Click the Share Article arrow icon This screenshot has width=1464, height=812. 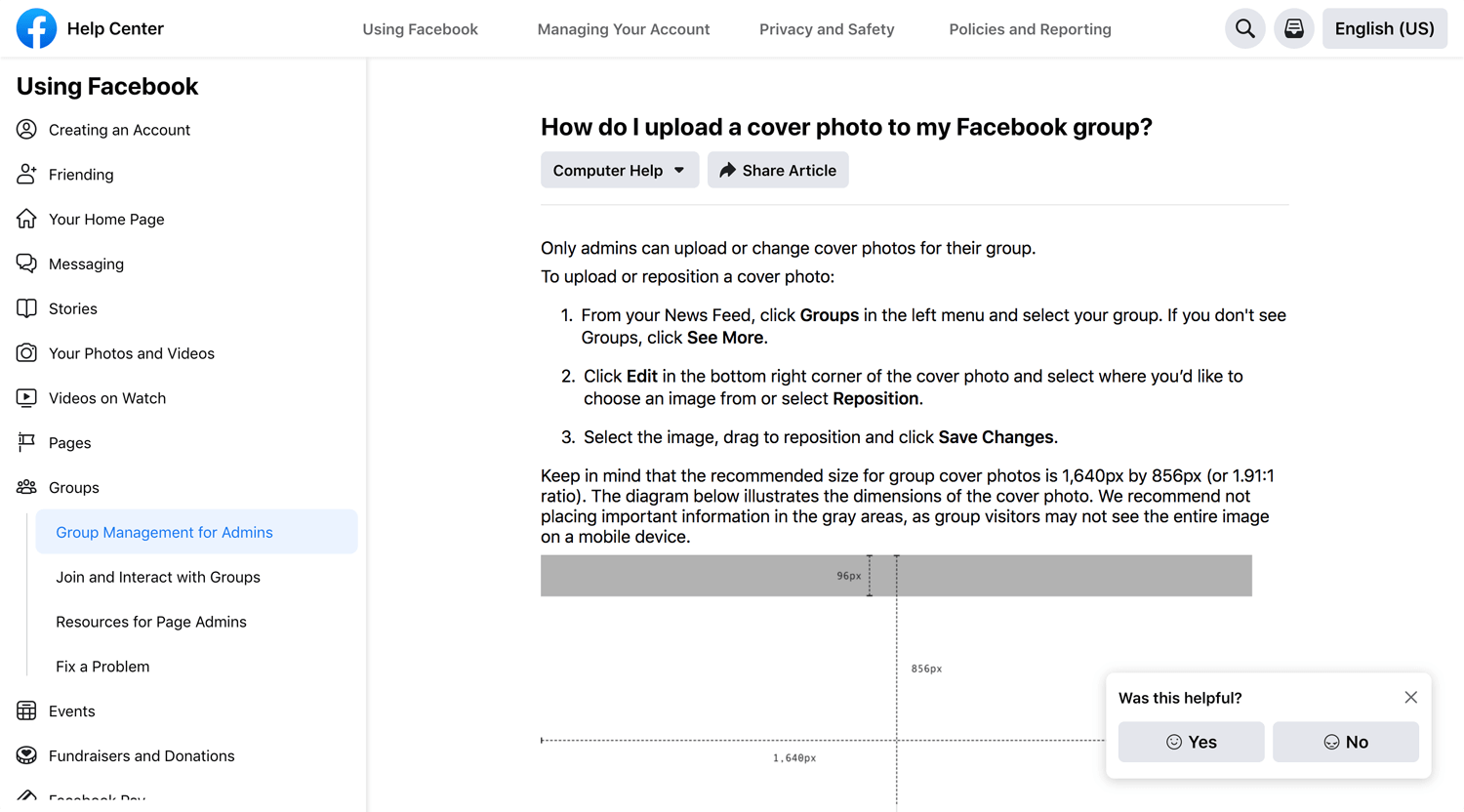(x=727, y=170)
